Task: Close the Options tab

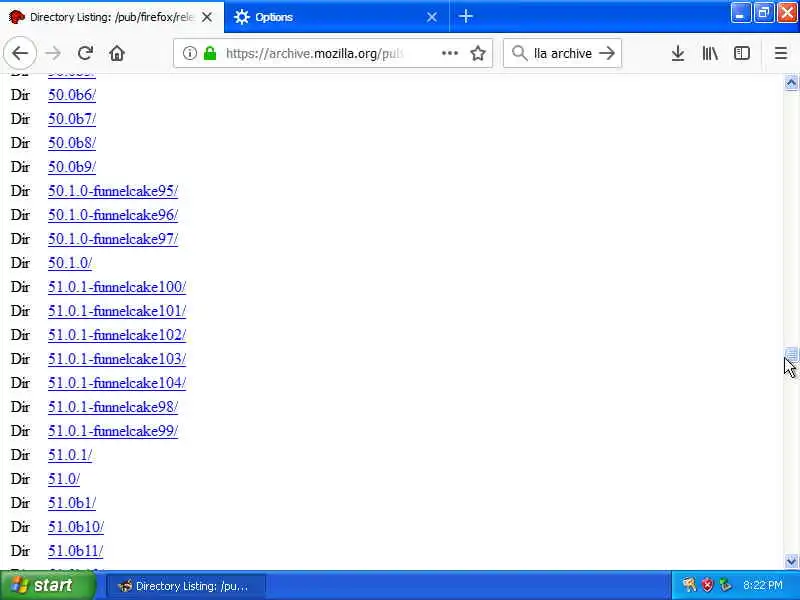Action: click(x=432, y=17)
